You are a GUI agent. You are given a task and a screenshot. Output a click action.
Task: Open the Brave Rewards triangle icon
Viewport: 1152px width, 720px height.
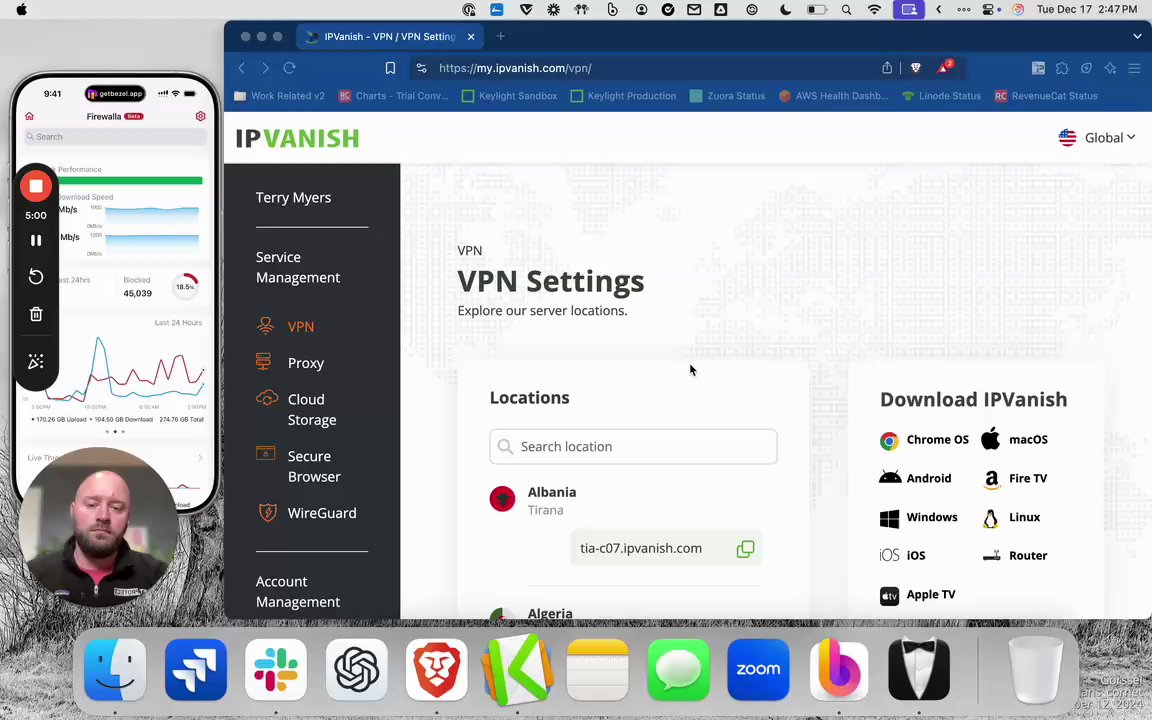(x=944, y=67)
